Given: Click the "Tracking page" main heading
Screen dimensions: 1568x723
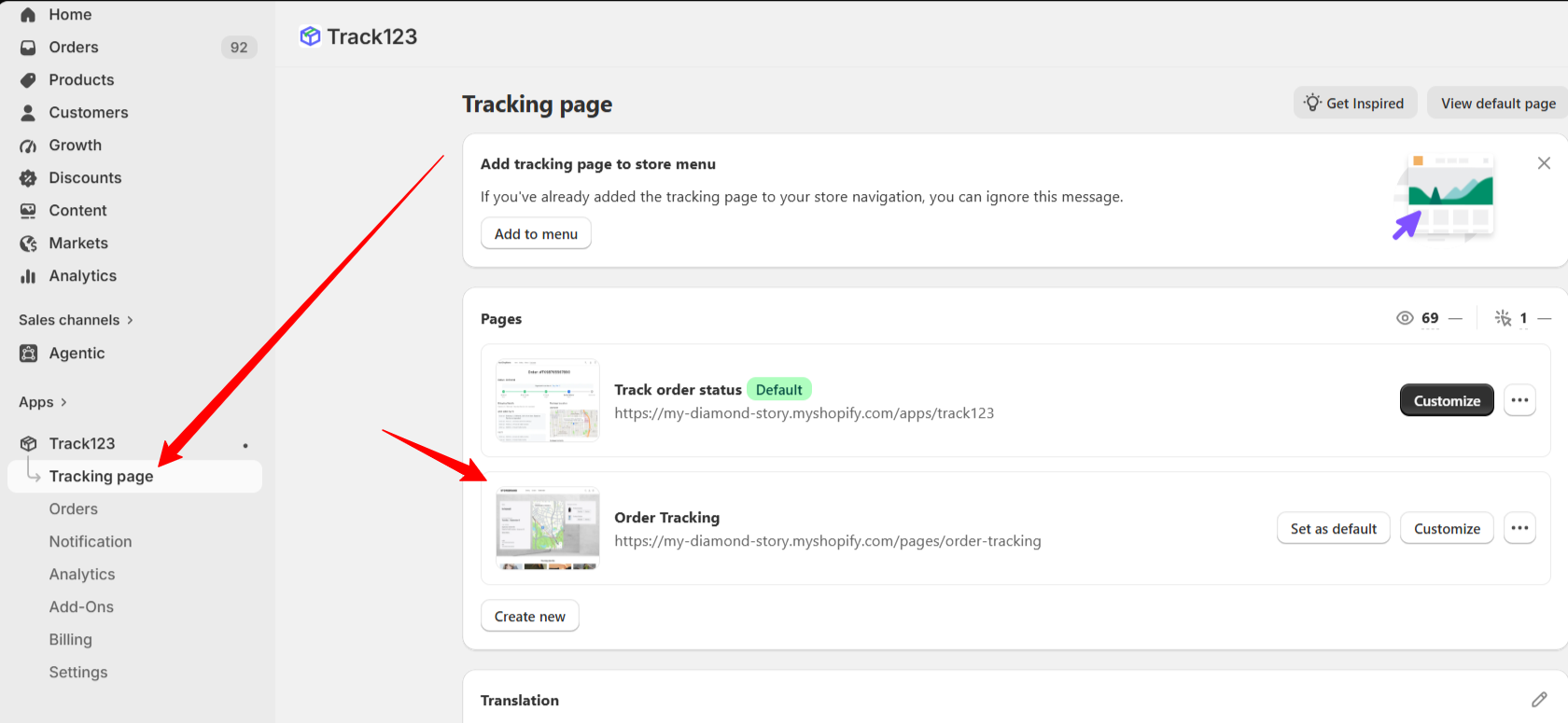Looking at the screenshot, I should click(x=538, y=104).
